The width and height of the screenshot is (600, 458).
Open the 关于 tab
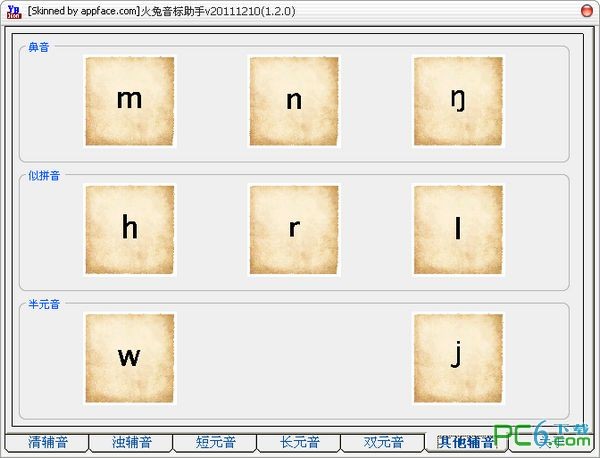point(551,443)
